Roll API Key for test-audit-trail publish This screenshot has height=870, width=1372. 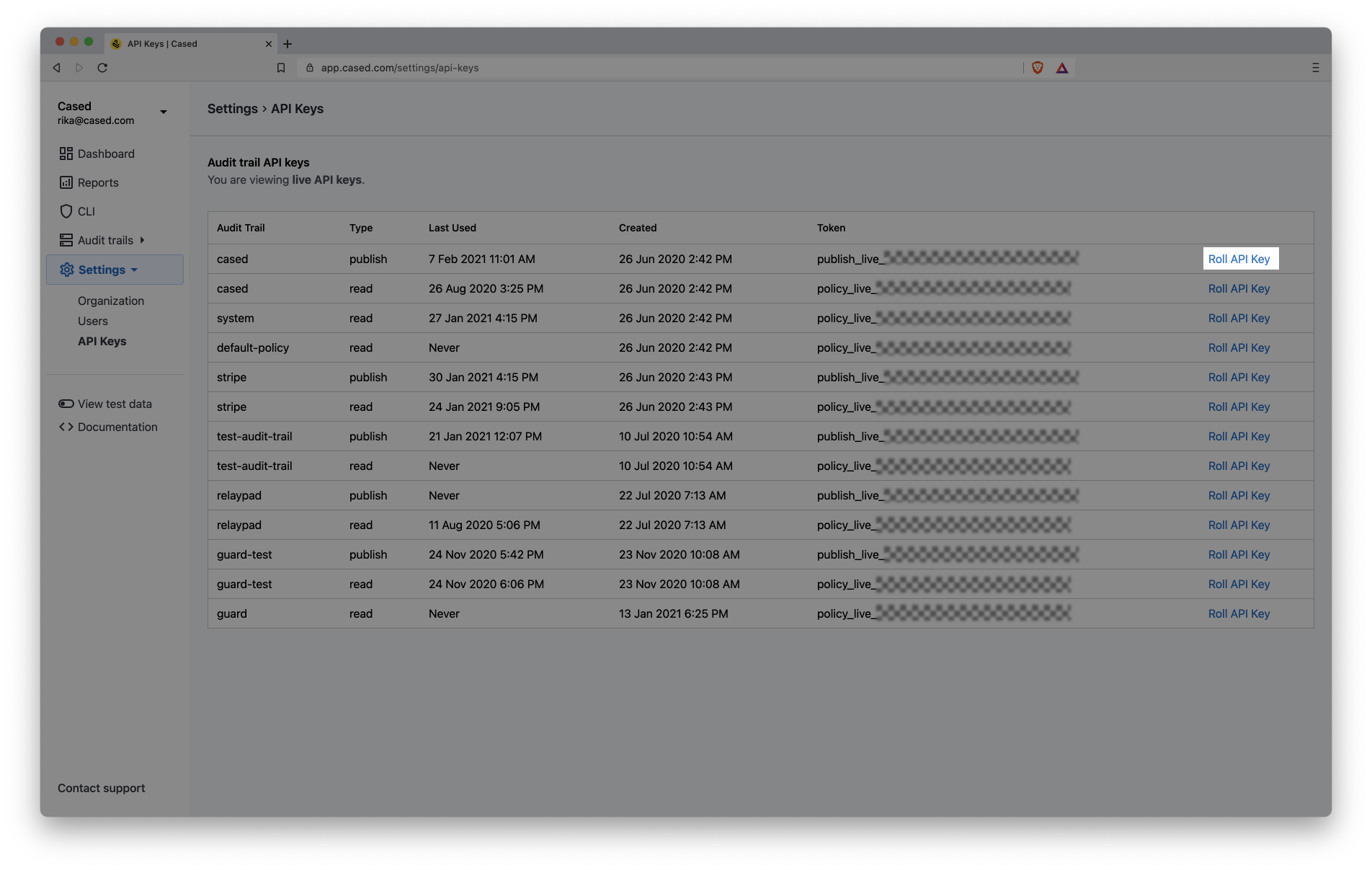pyautogui.click(x=1239, y=436)
